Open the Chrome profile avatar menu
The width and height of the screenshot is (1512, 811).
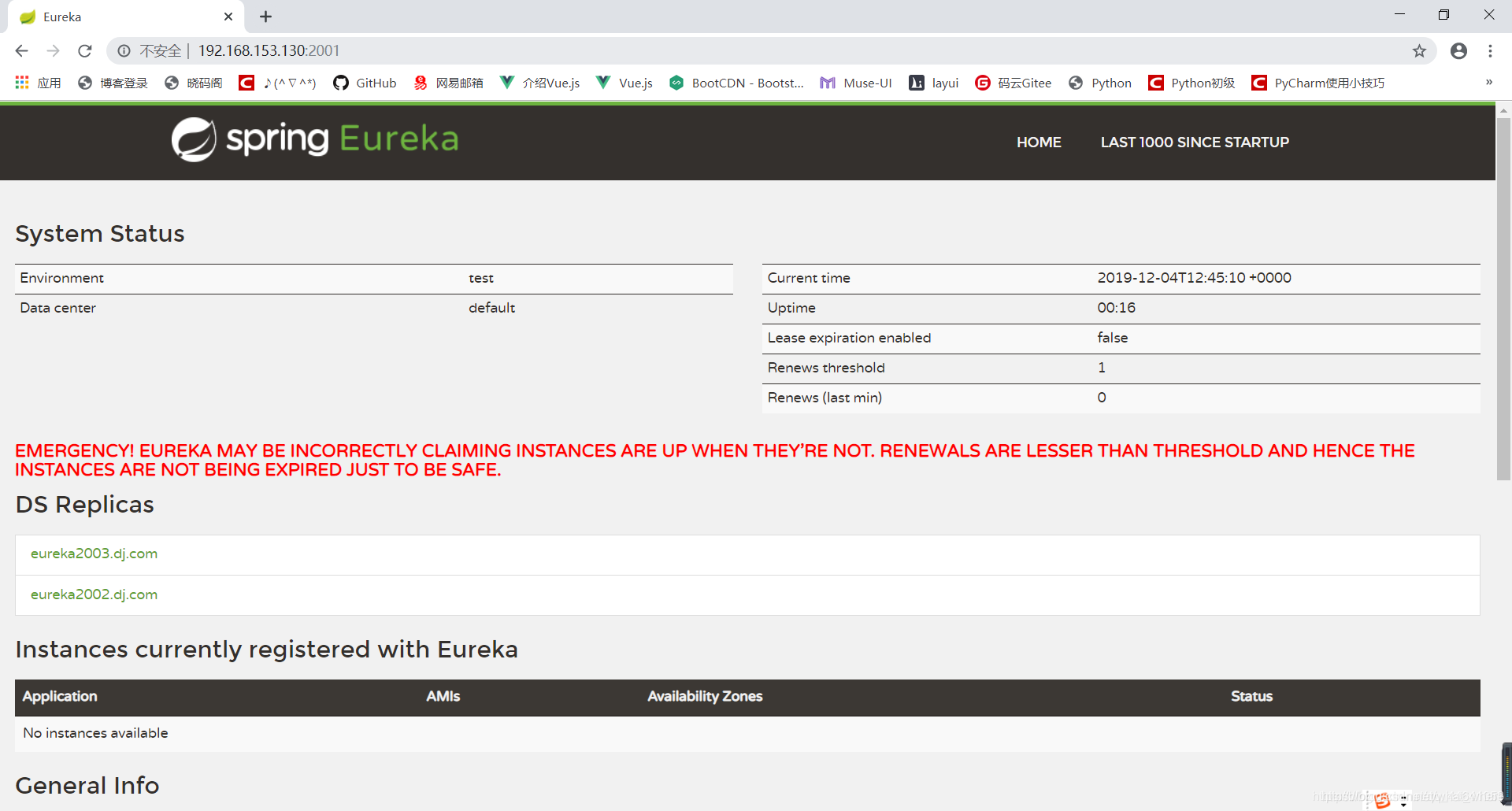[1458, 51]
